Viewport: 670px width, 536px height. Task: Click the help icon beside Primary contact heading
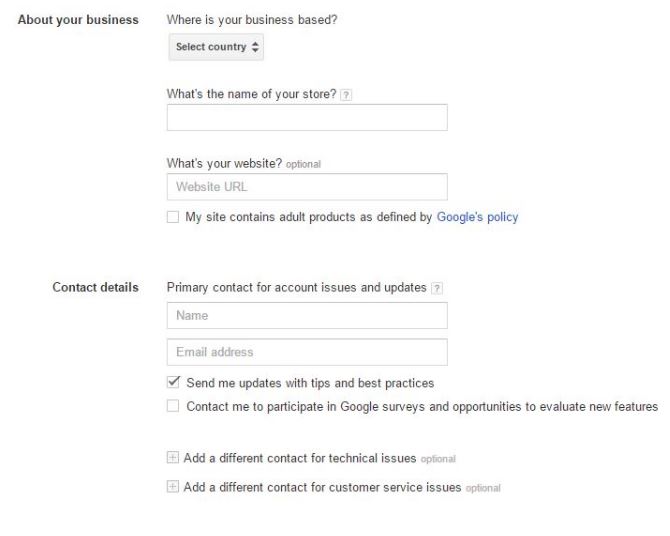pos(437,288)
